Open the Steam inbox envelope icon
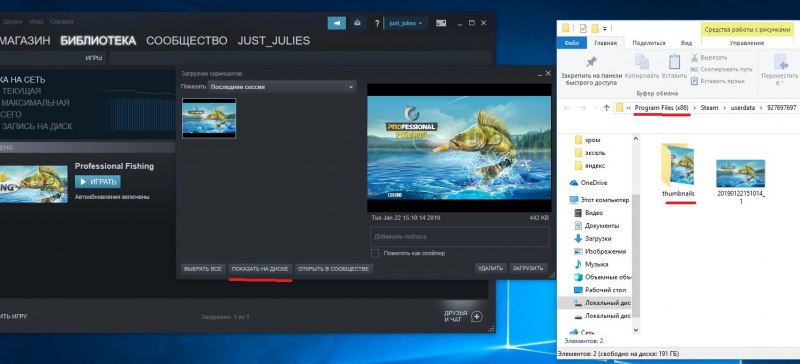Viewport: 800px width, 364px height. [x=358, y=23]
